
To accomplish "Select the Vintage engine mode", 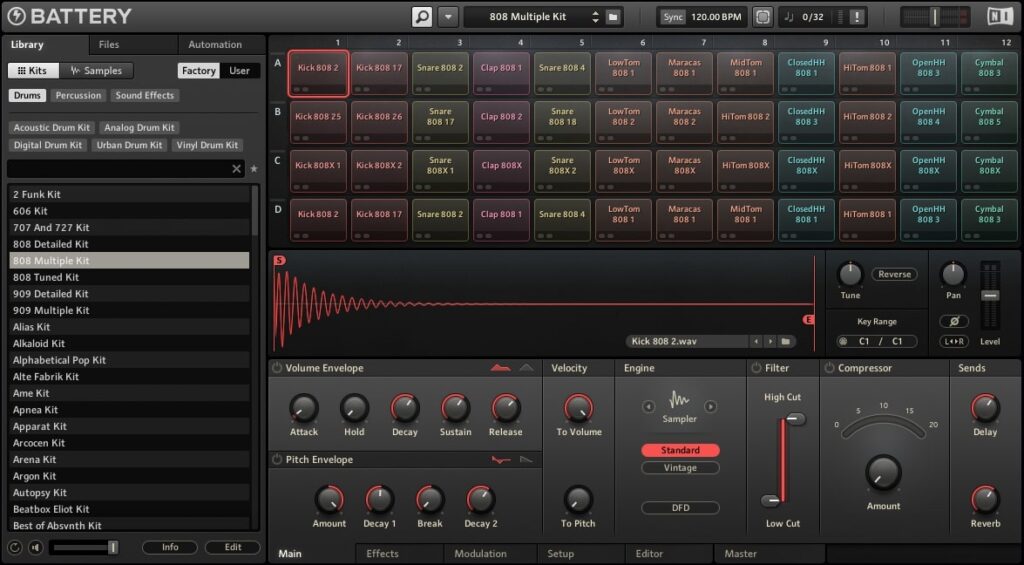I will (x=680, y=468).
